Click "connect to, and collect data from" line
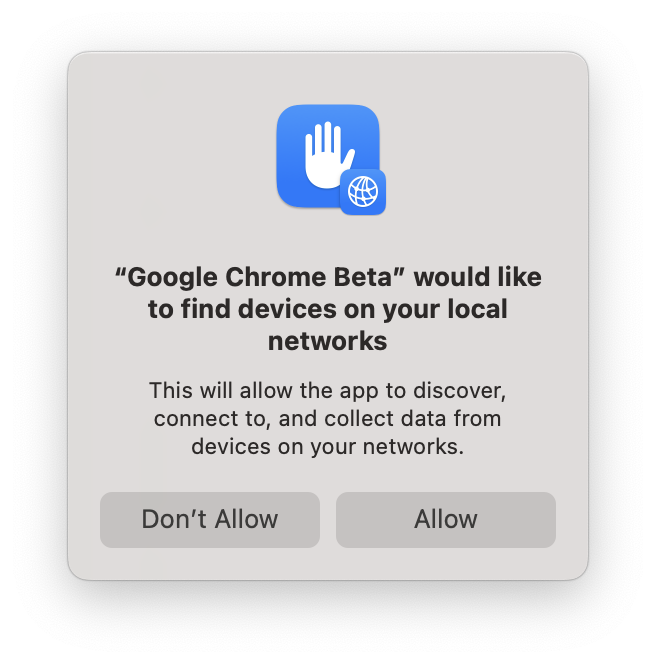Viewport: 656px width, 664px height. tap(328, 419)
